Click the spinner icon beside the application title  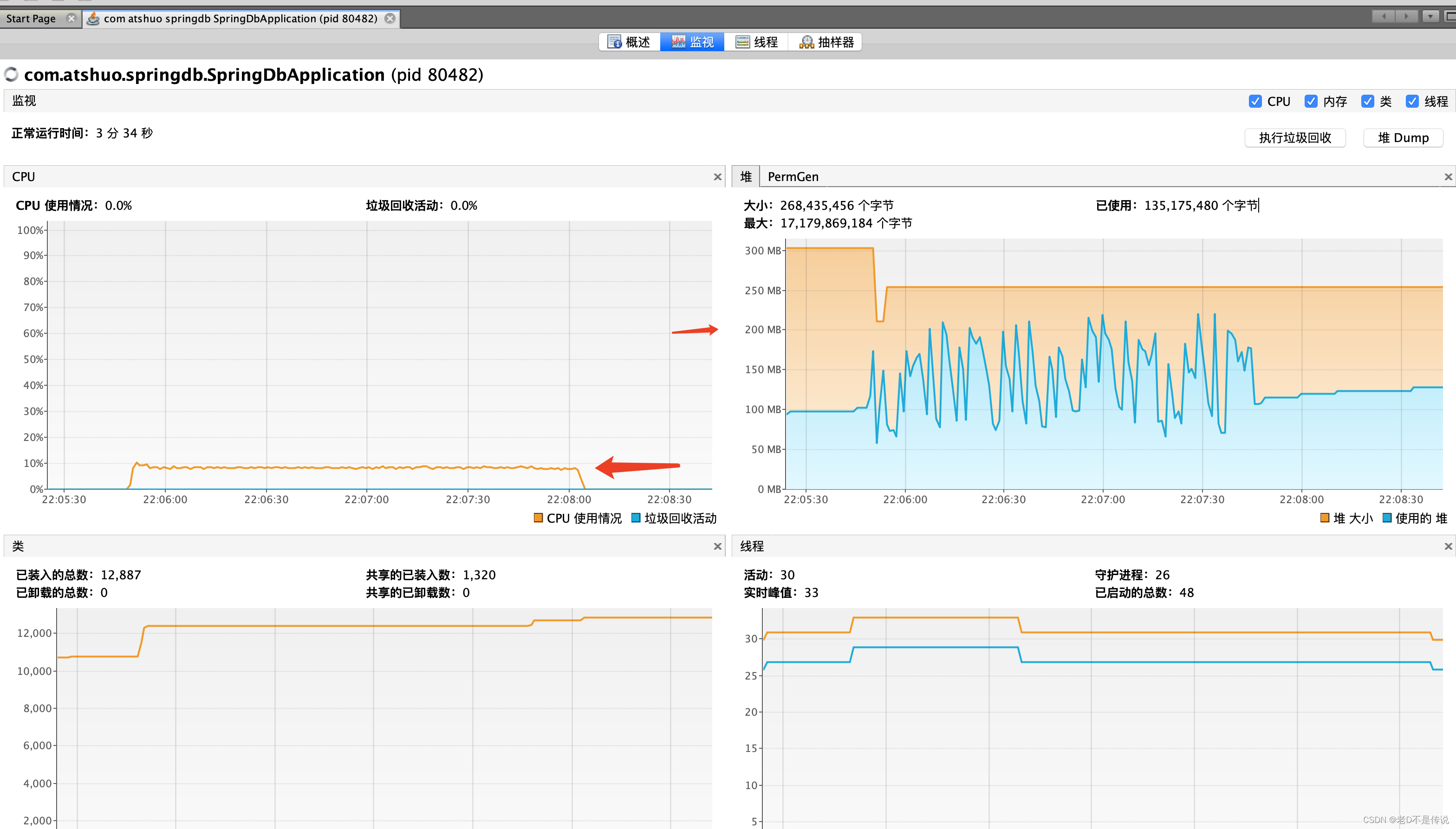12,75
